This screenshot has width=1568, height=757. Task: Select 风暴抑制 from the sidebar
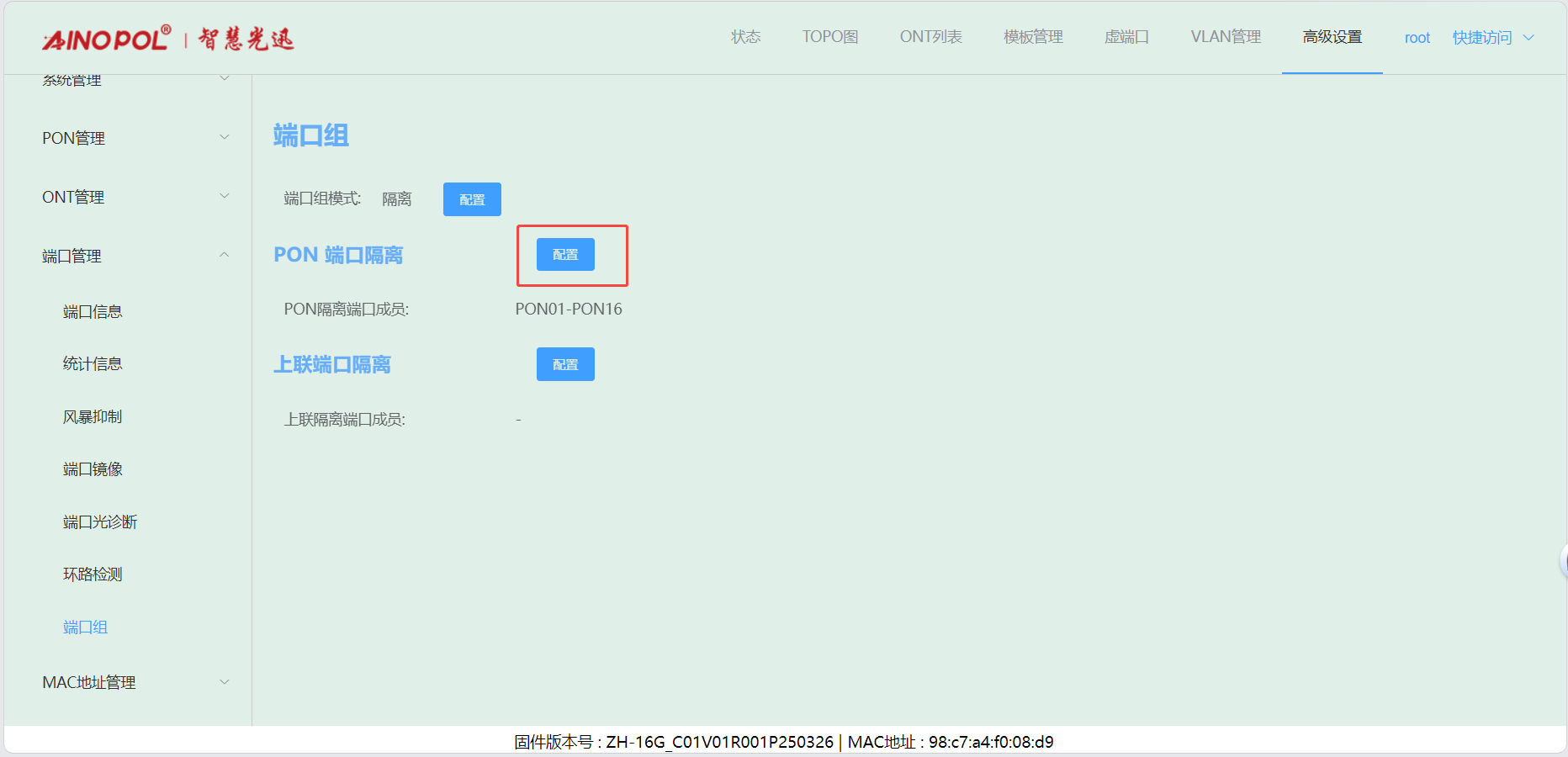click(93, 417)
